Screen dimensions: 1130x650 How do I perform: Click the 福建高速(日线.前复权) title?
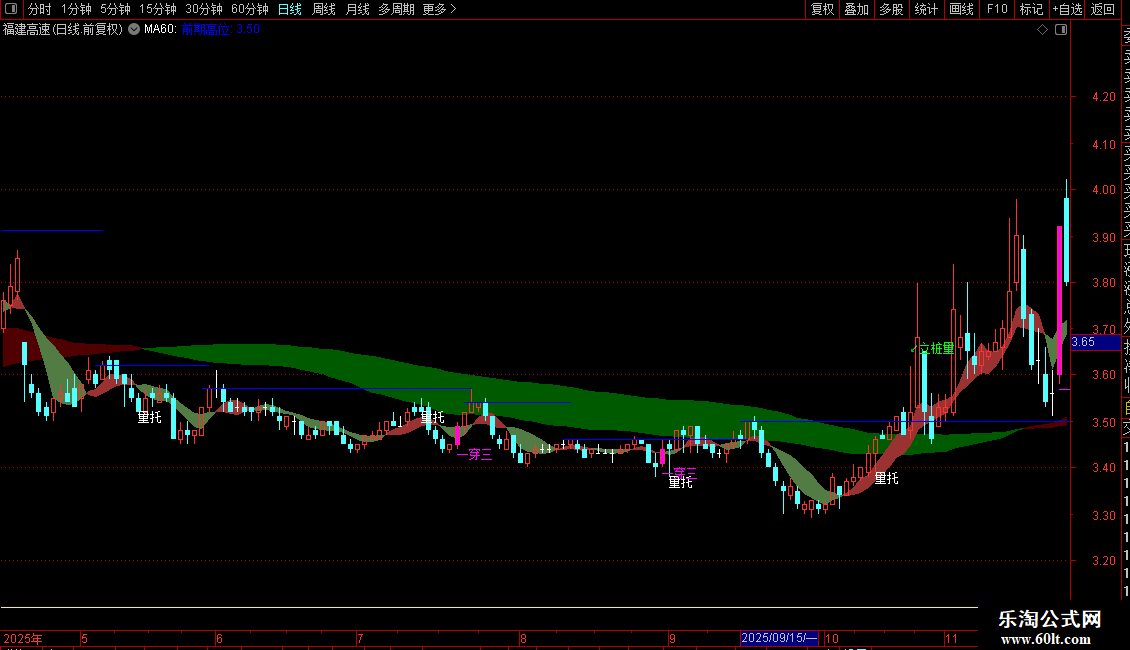coord(63,30)
